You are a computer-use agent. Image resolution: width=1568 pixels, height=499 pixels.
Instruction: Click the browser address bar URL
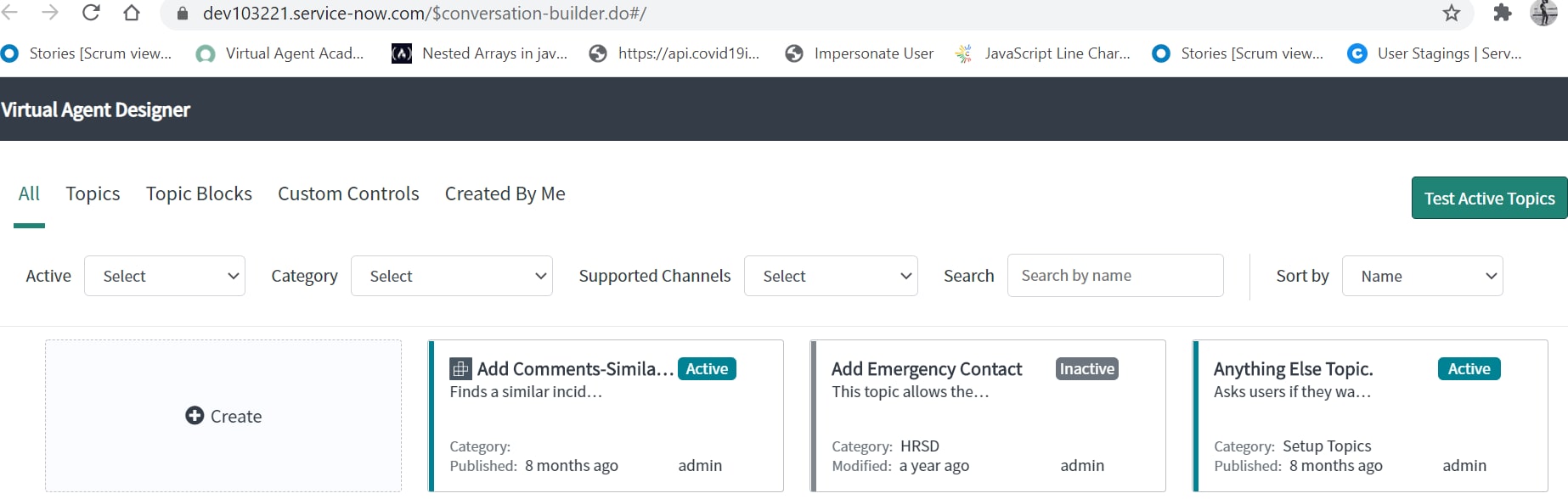coord(425,14)
